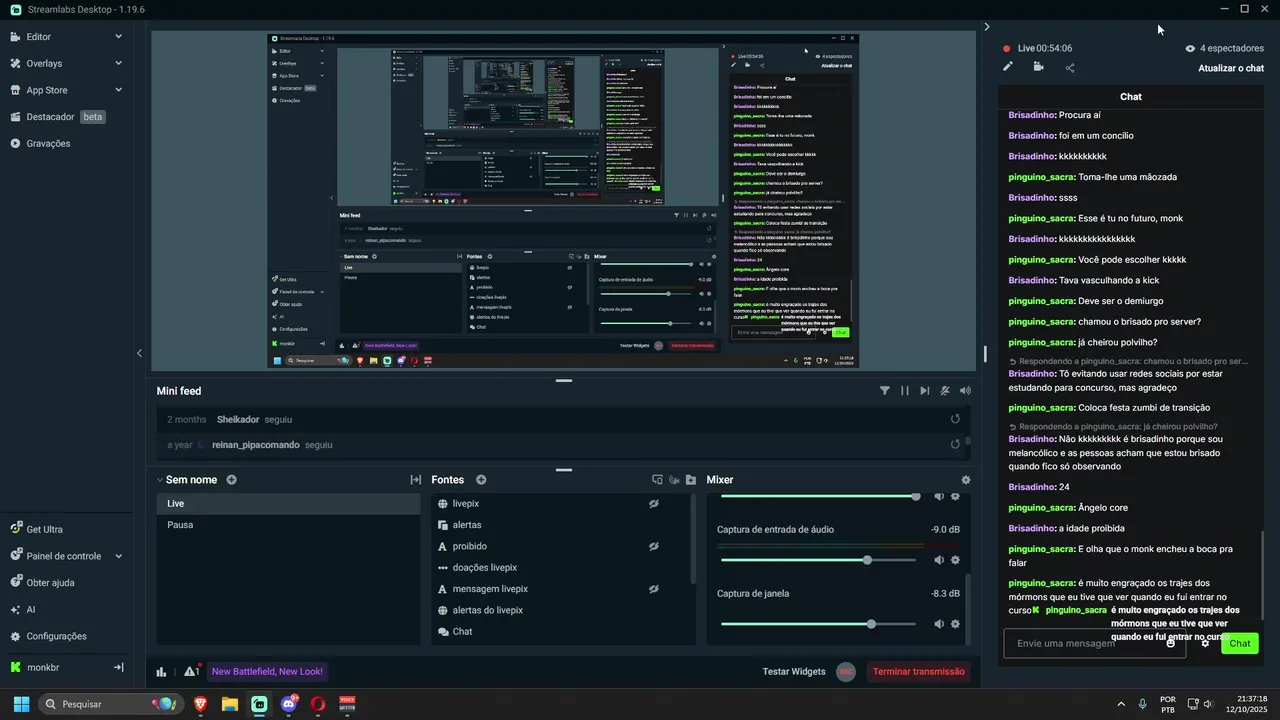Replay the reinan_pipacomando follow alert
This screenshot has width=1280, height=720.
[955, 444]
